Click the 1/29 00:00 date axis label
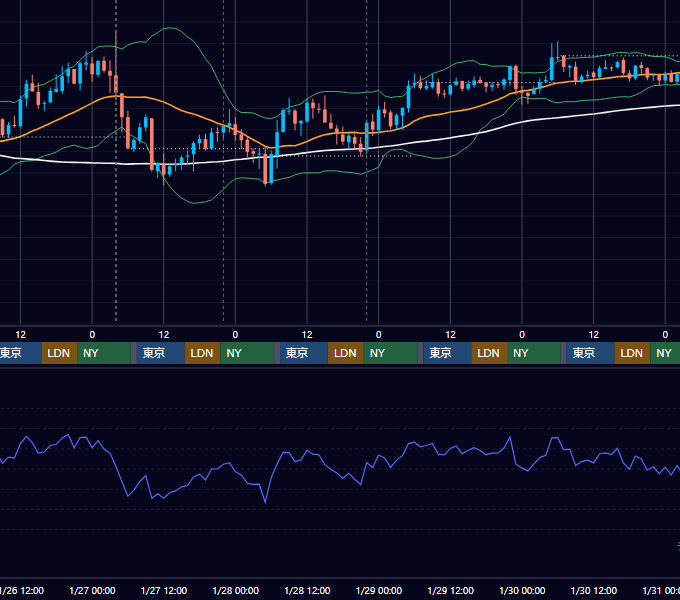 pos(379,590)
